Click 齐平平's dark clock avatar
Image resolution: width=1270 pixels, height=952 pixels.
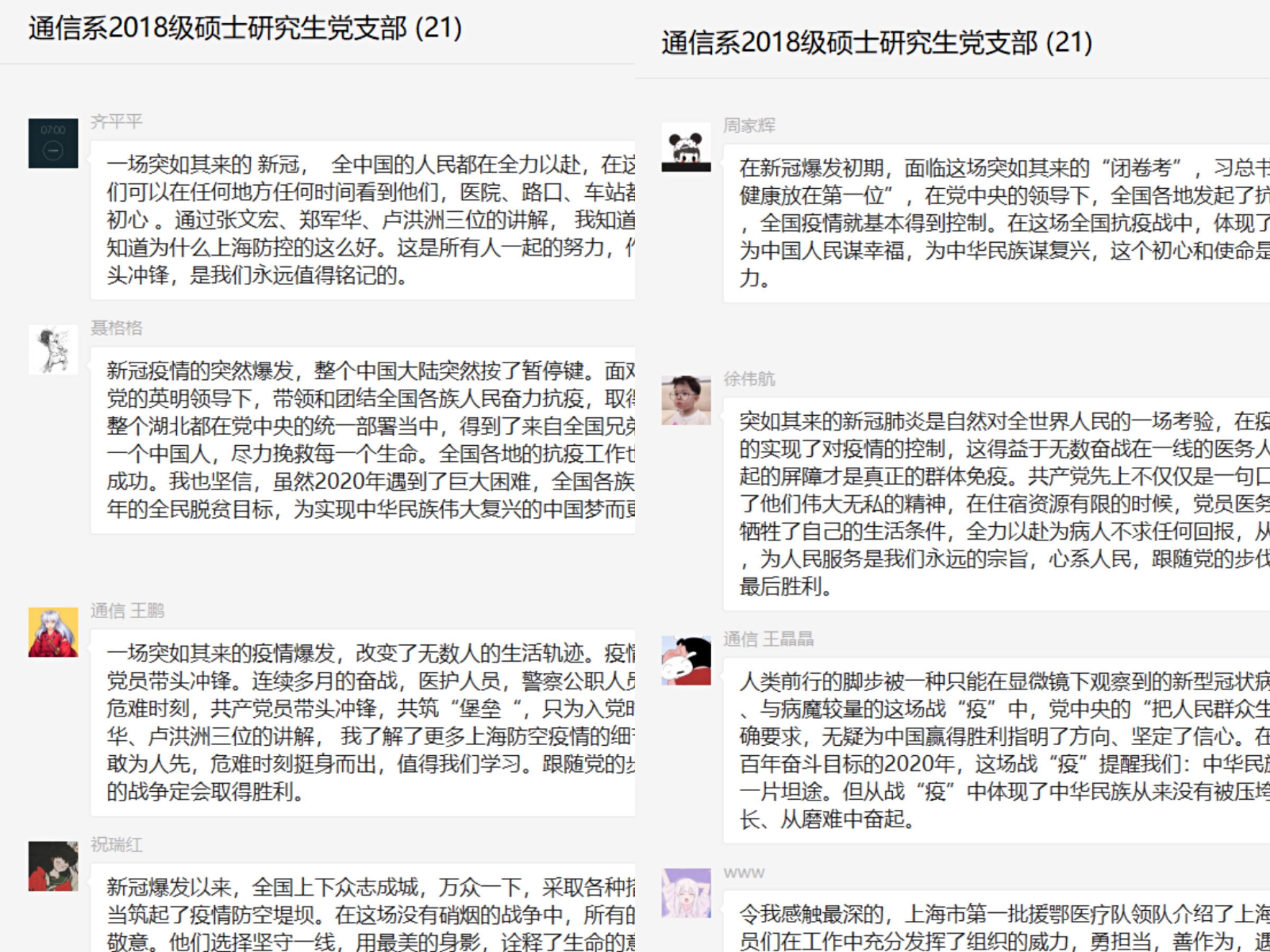(53, 143)
